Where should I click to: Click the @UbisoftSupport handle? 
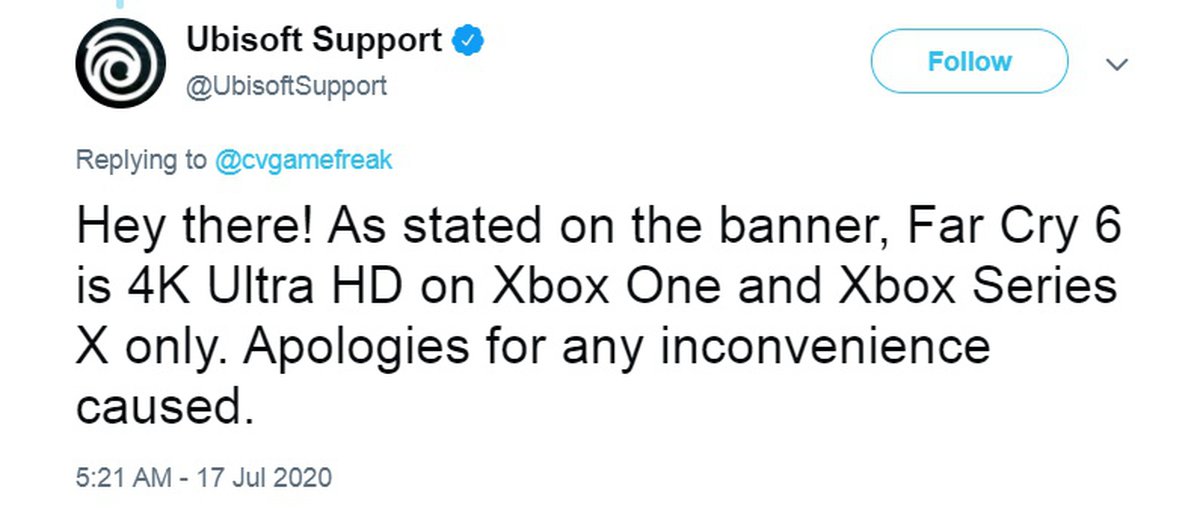286,86
